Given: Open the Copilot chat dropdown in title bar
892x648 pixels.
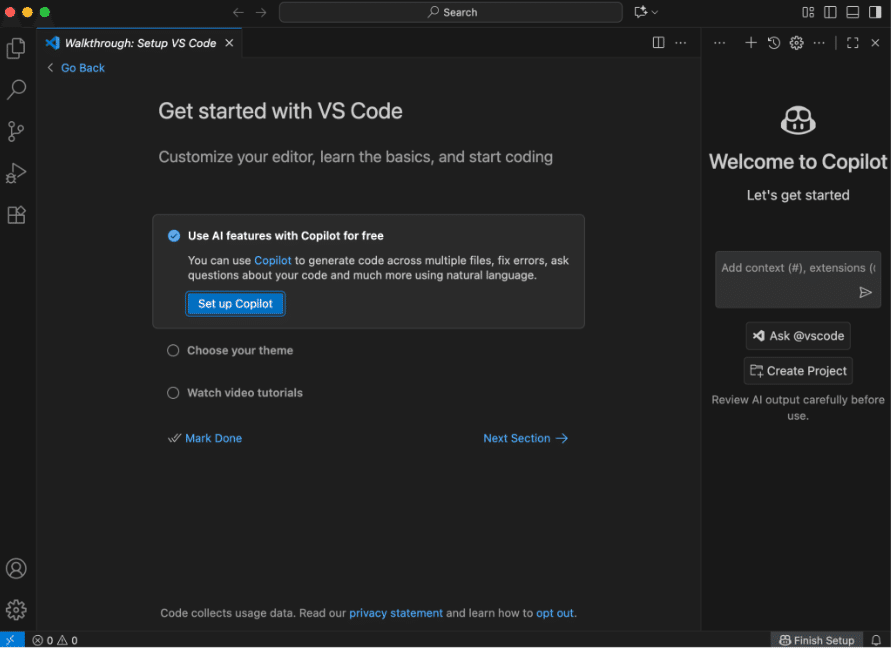Looking at the screenshot, I should [655, 12].
